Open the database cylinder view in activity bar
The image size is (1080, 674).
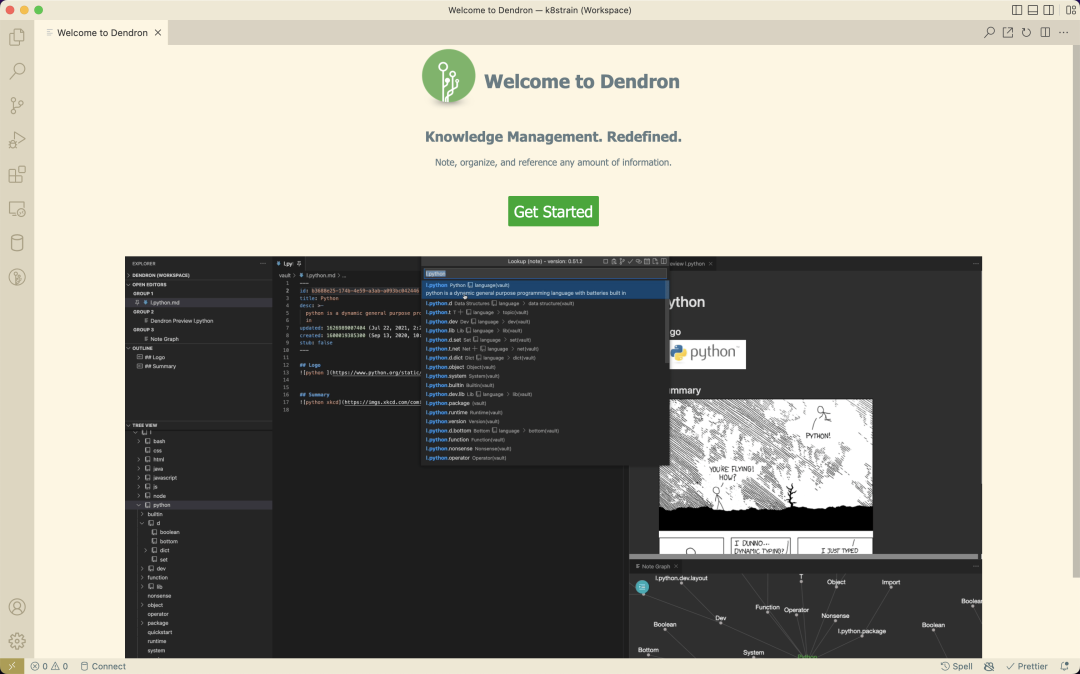pyautogui.click(x=17, y=243)
